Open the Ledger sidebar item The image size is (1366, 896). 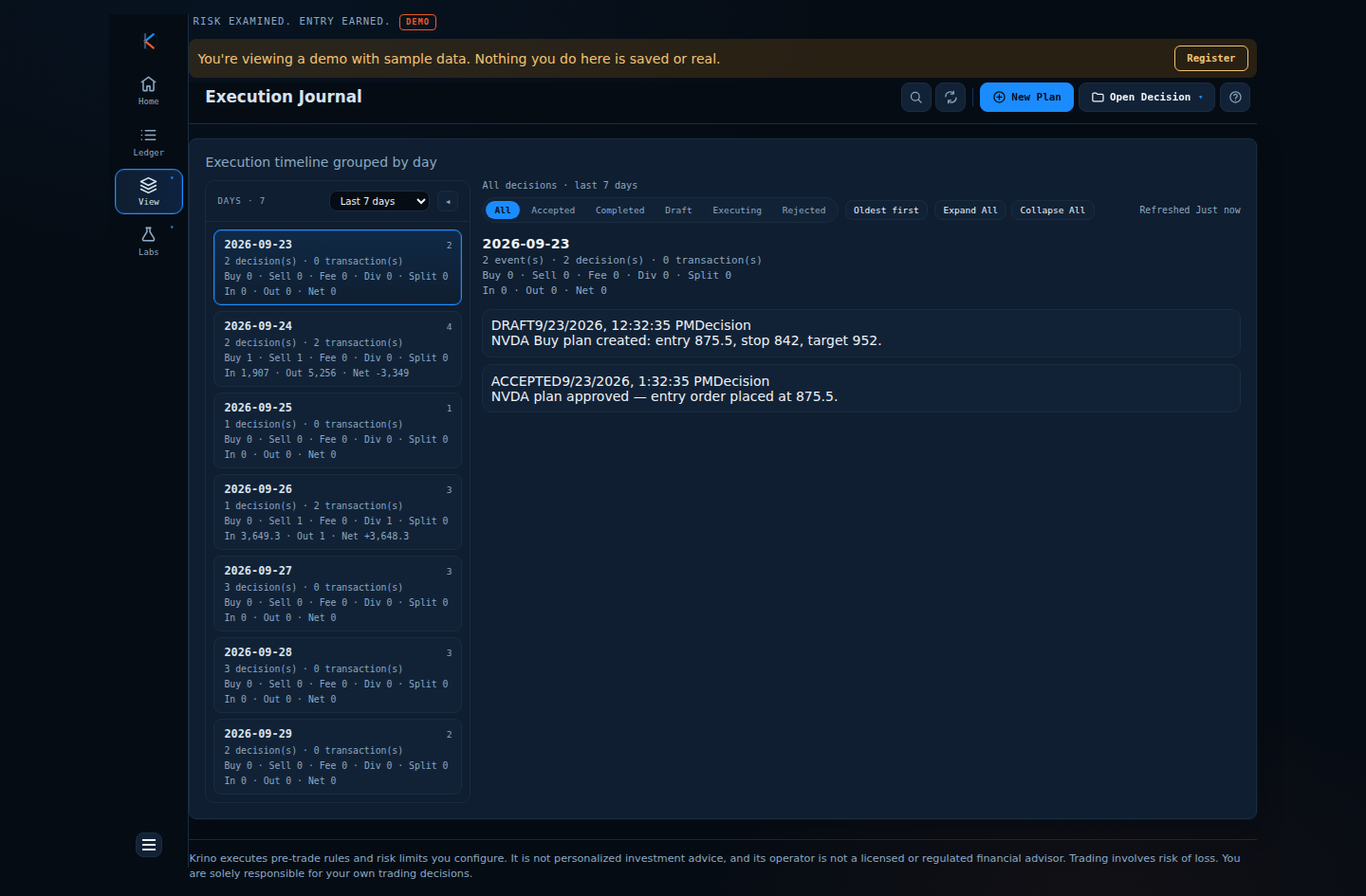(x=149, y=141)
